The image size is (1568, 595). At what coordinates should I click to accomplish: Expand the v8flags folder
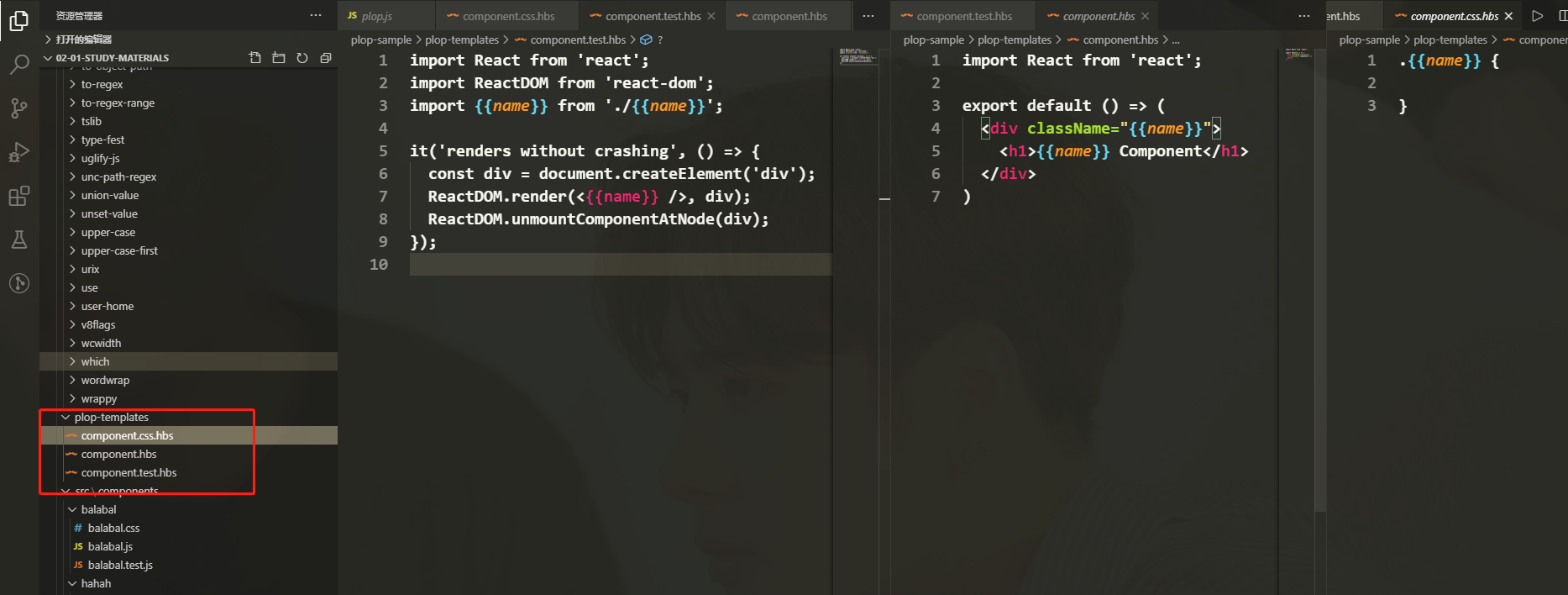pos(188,324)
